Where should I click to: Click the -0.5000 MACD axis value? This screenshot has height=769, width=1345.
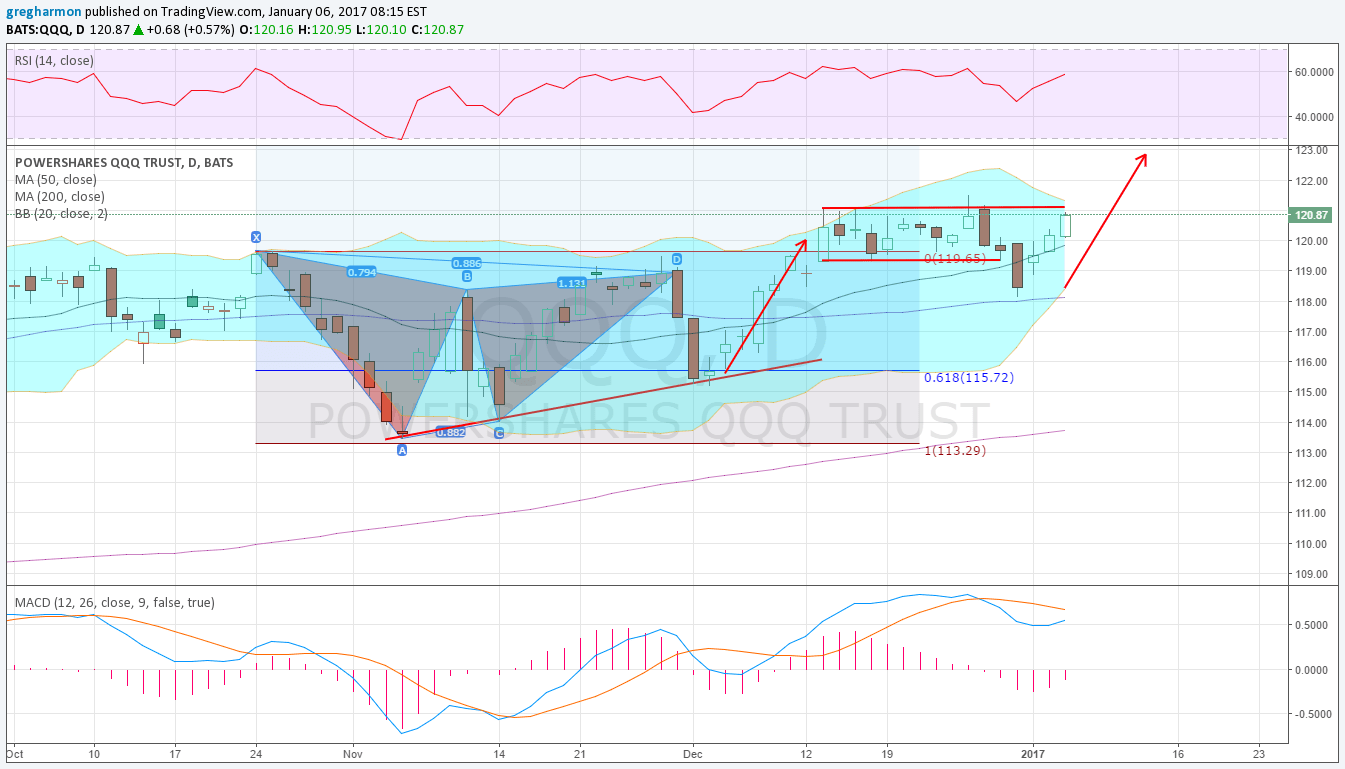pos(1311,714)
